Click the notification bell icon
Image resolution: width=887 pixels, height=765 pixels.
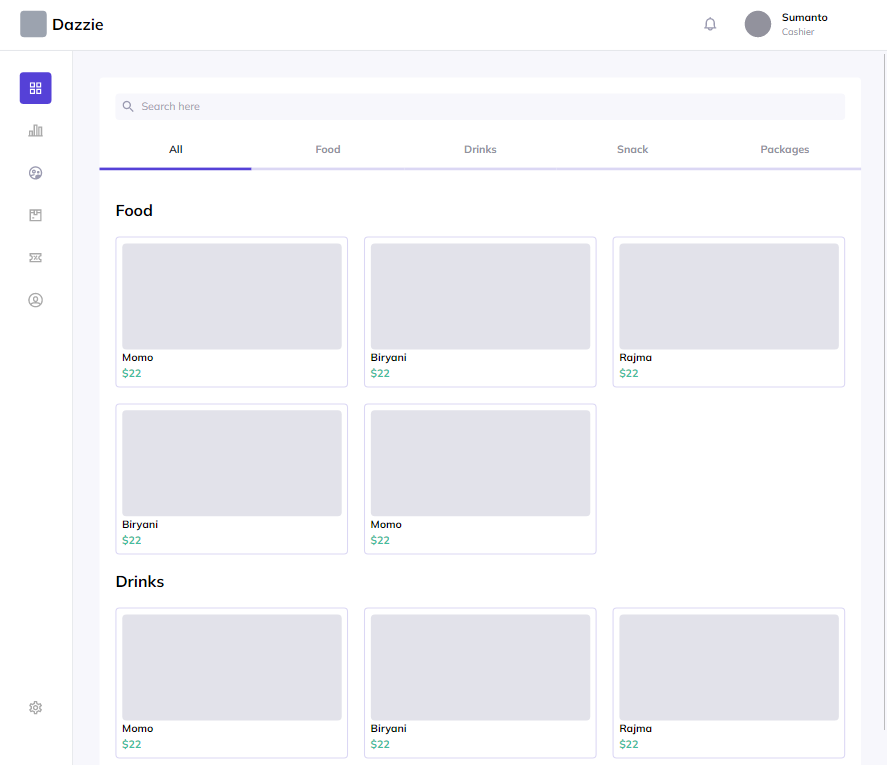710,24
